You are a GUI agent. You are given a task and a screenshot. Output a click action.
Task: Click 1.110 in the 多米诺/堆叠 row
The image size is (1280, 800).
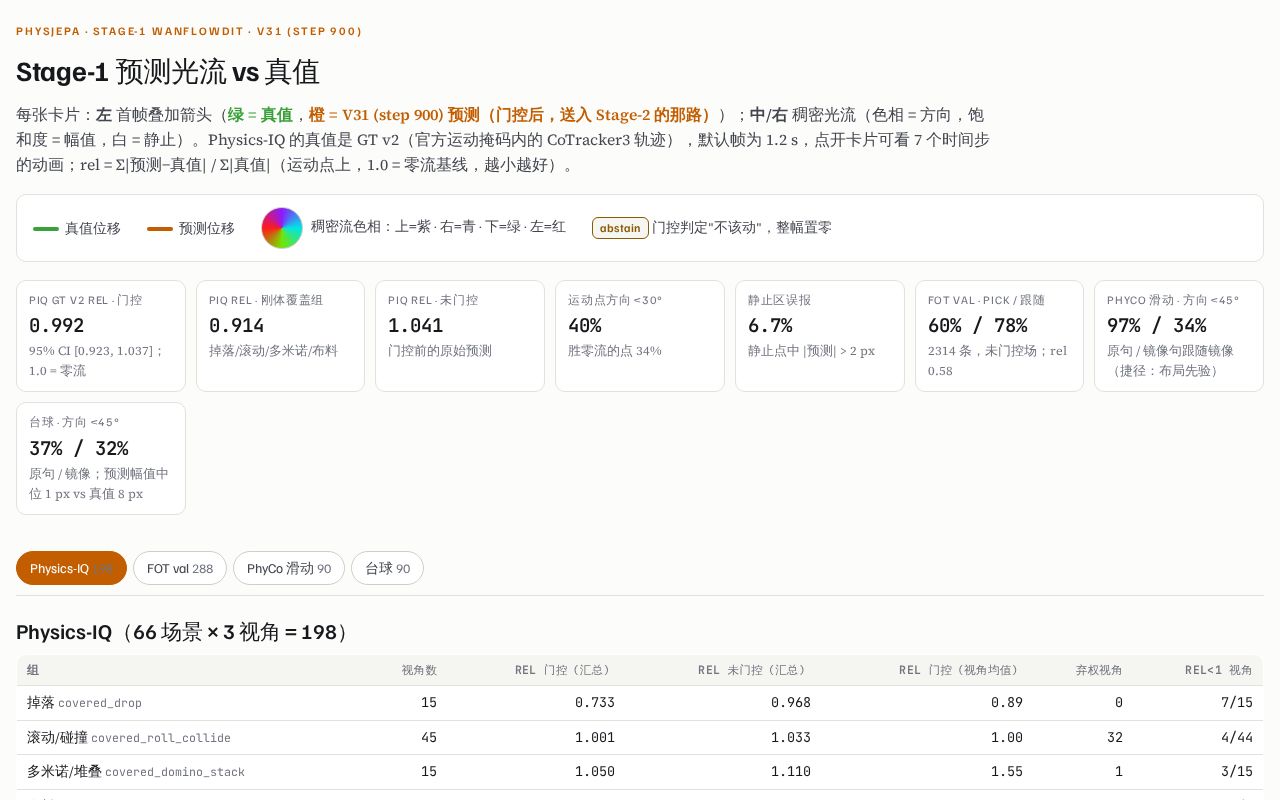pos(791,772)
